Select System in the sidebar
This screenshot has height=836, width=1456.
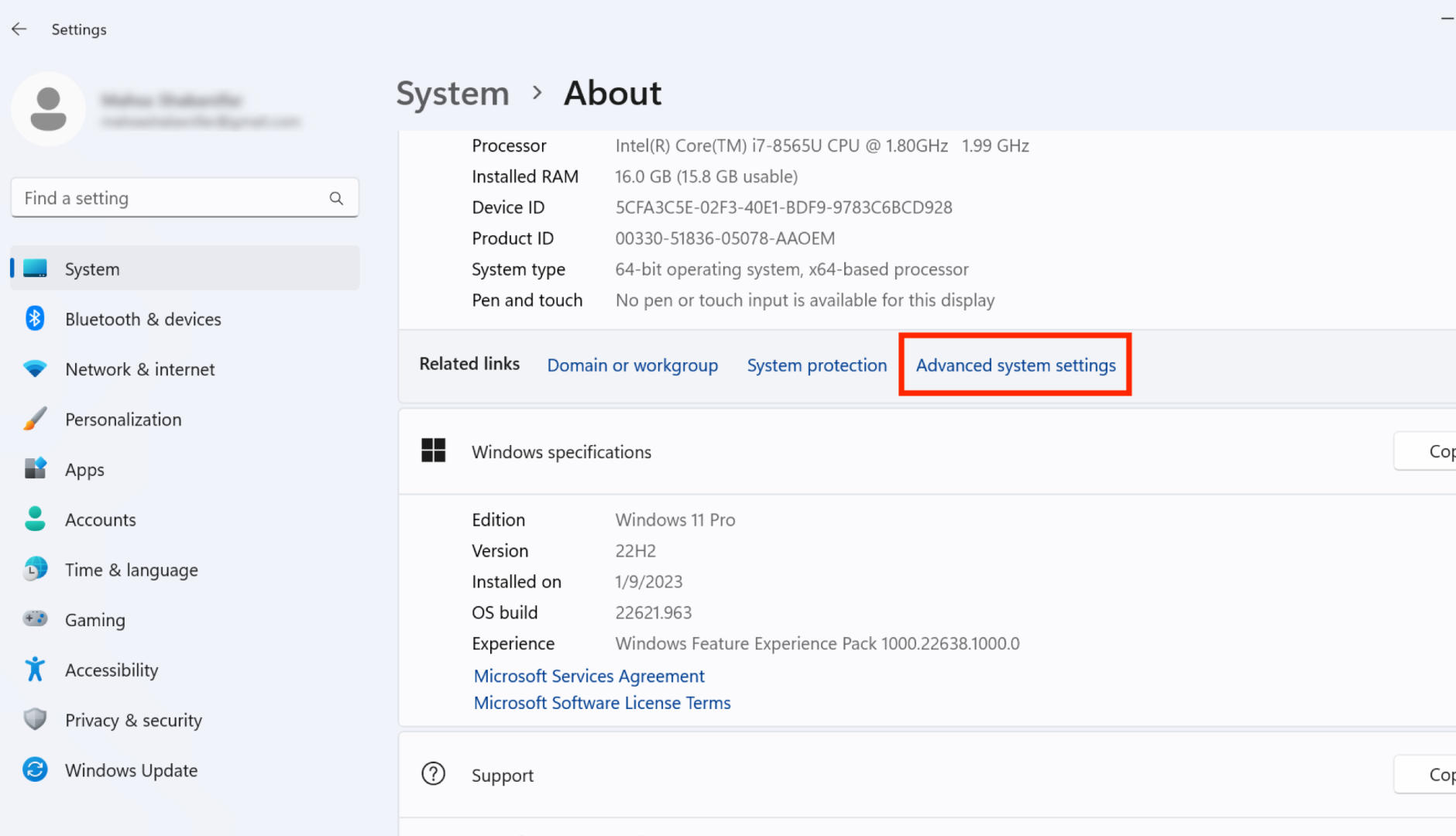[91, 269]
